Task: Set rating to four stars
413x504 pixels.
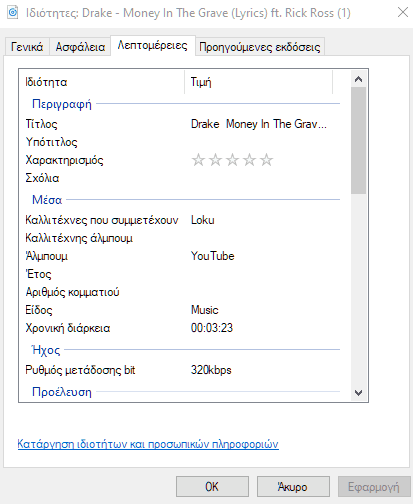Action: click(249, 160)
